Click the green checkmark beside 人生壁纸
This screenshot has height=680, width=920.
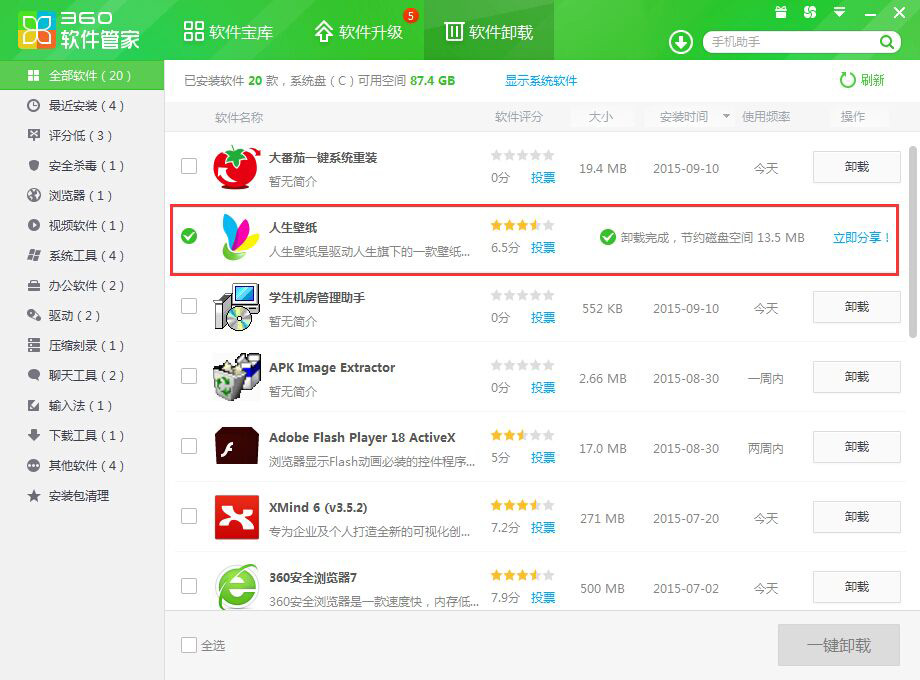[189, 236]
